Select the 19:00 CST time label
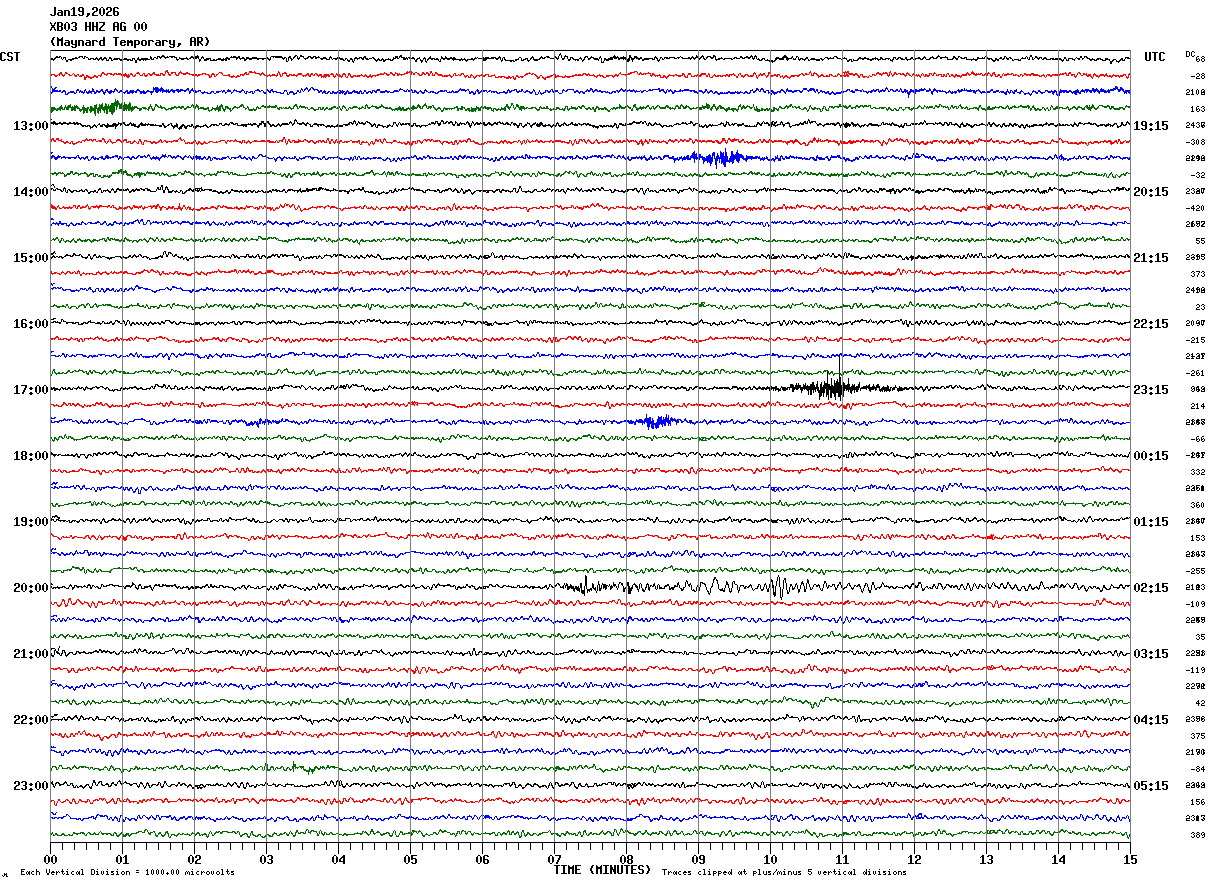1210x886 pixels. click(x=30, y=522)
